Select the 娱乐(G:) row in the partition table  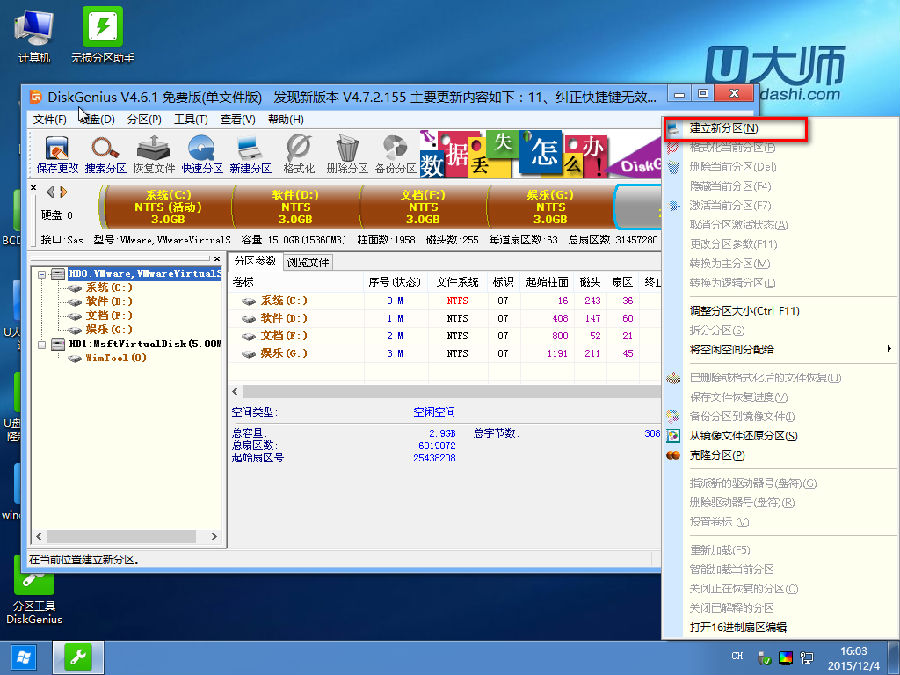click(445, 354)
